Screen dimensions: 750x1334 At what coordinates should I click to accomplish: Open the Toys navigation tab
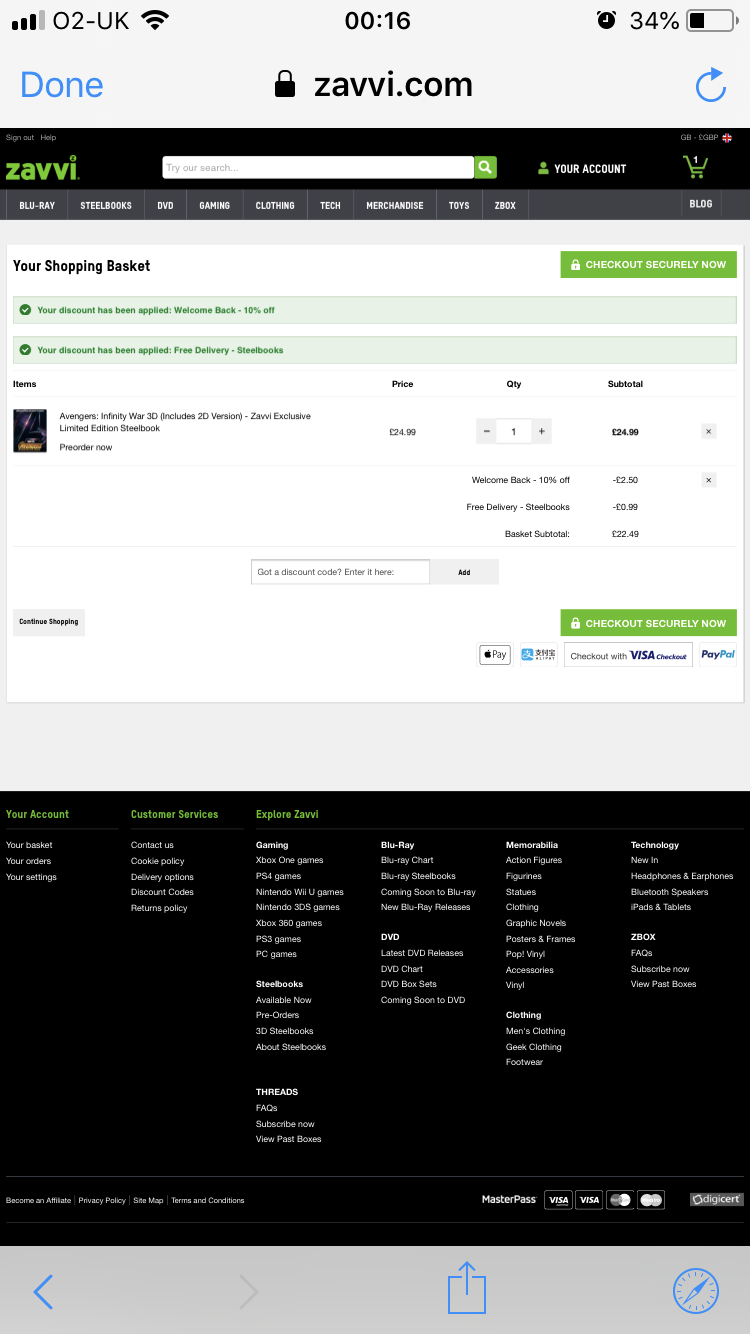coord(459,205)
